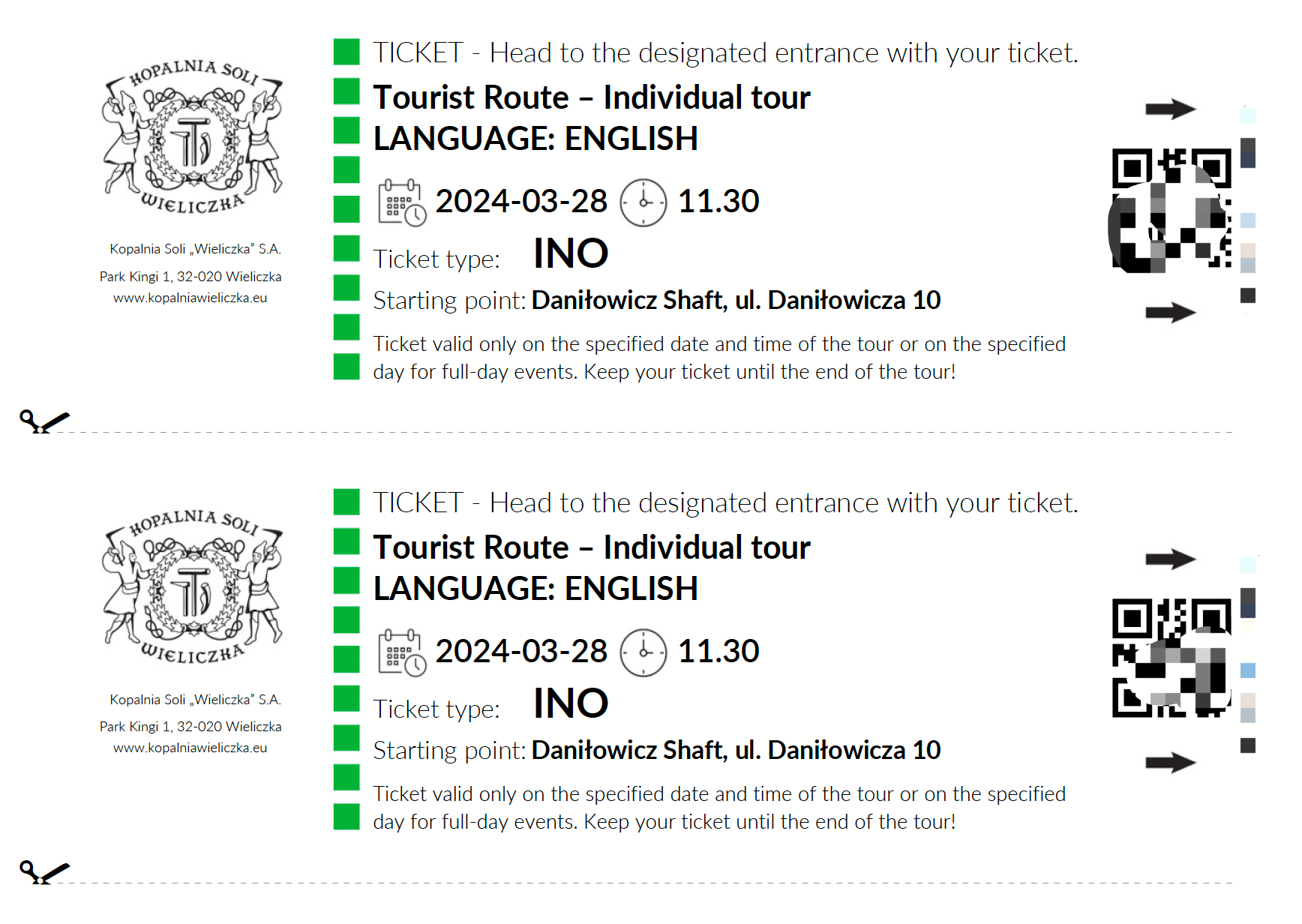Image resolution: width=1302 pixels, height=924 pixels.
Task: Select the bottom ticket's QR code
Action: [x=1172, y=658]
